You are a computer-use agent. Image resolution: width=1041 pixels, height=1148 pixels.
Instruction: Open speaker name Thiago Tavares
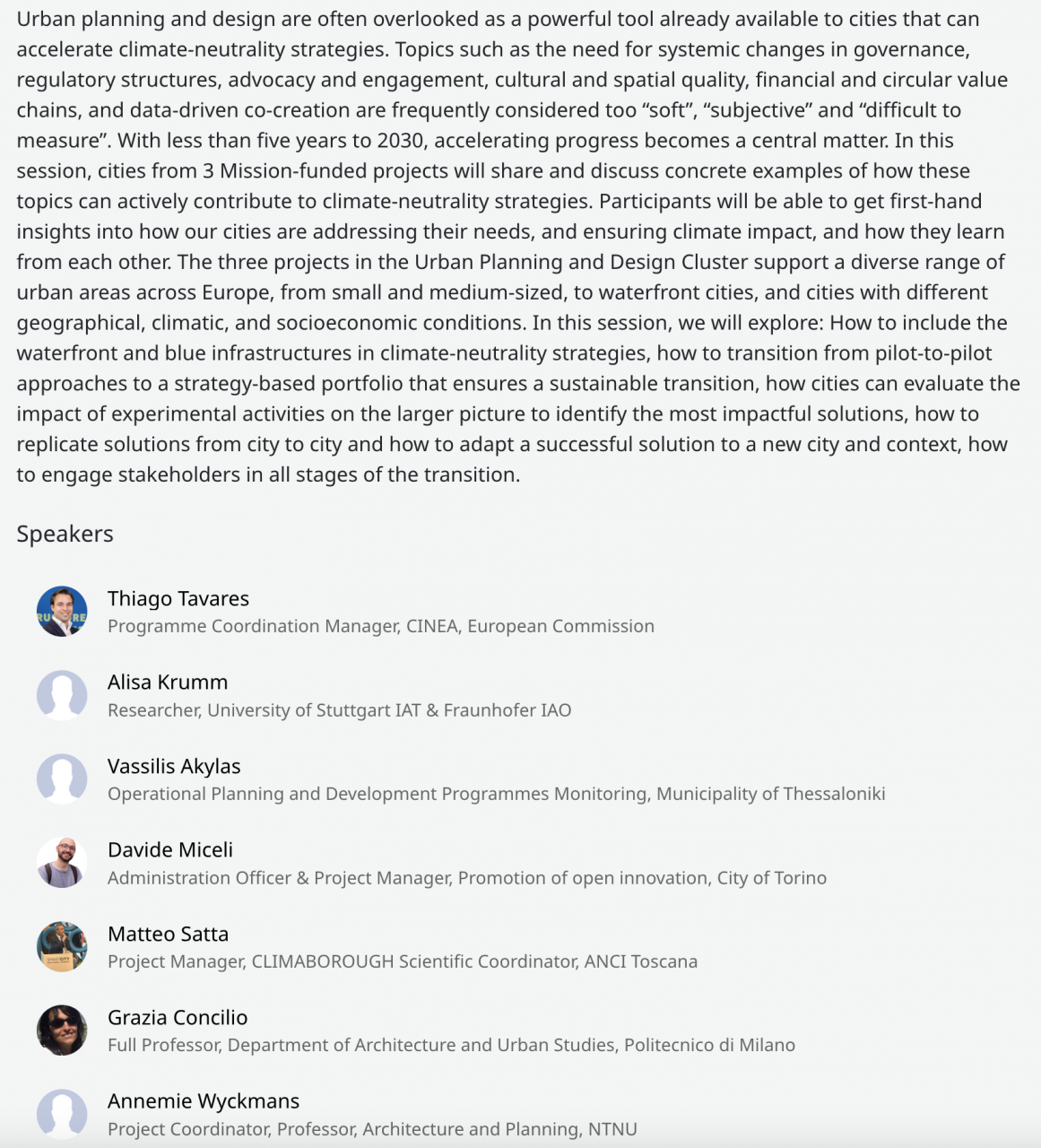[x=178, y=598]
